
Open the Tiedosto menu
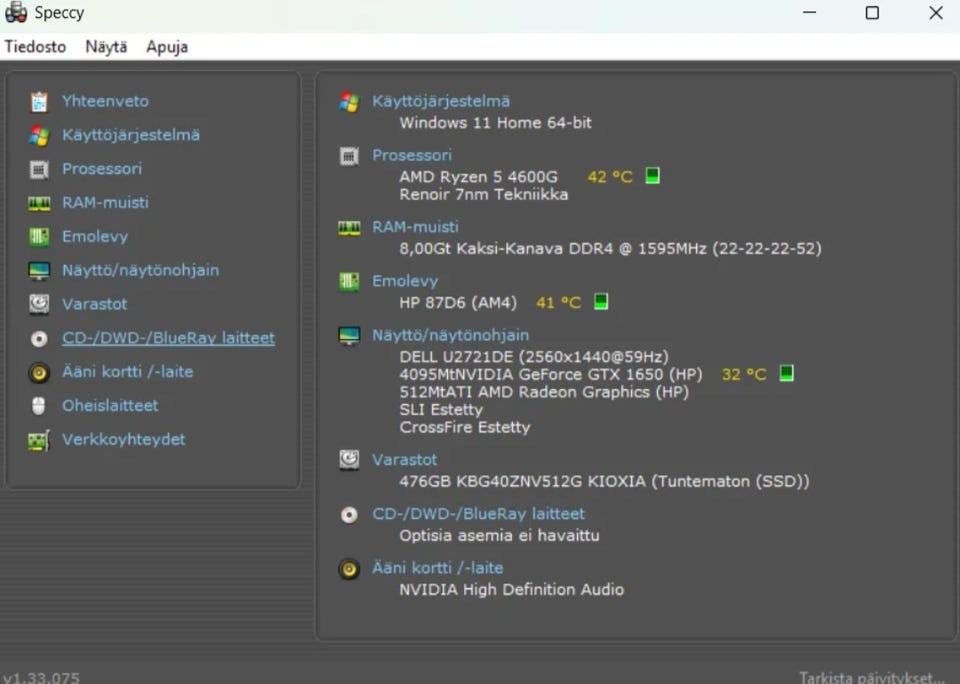pos(35,47)
